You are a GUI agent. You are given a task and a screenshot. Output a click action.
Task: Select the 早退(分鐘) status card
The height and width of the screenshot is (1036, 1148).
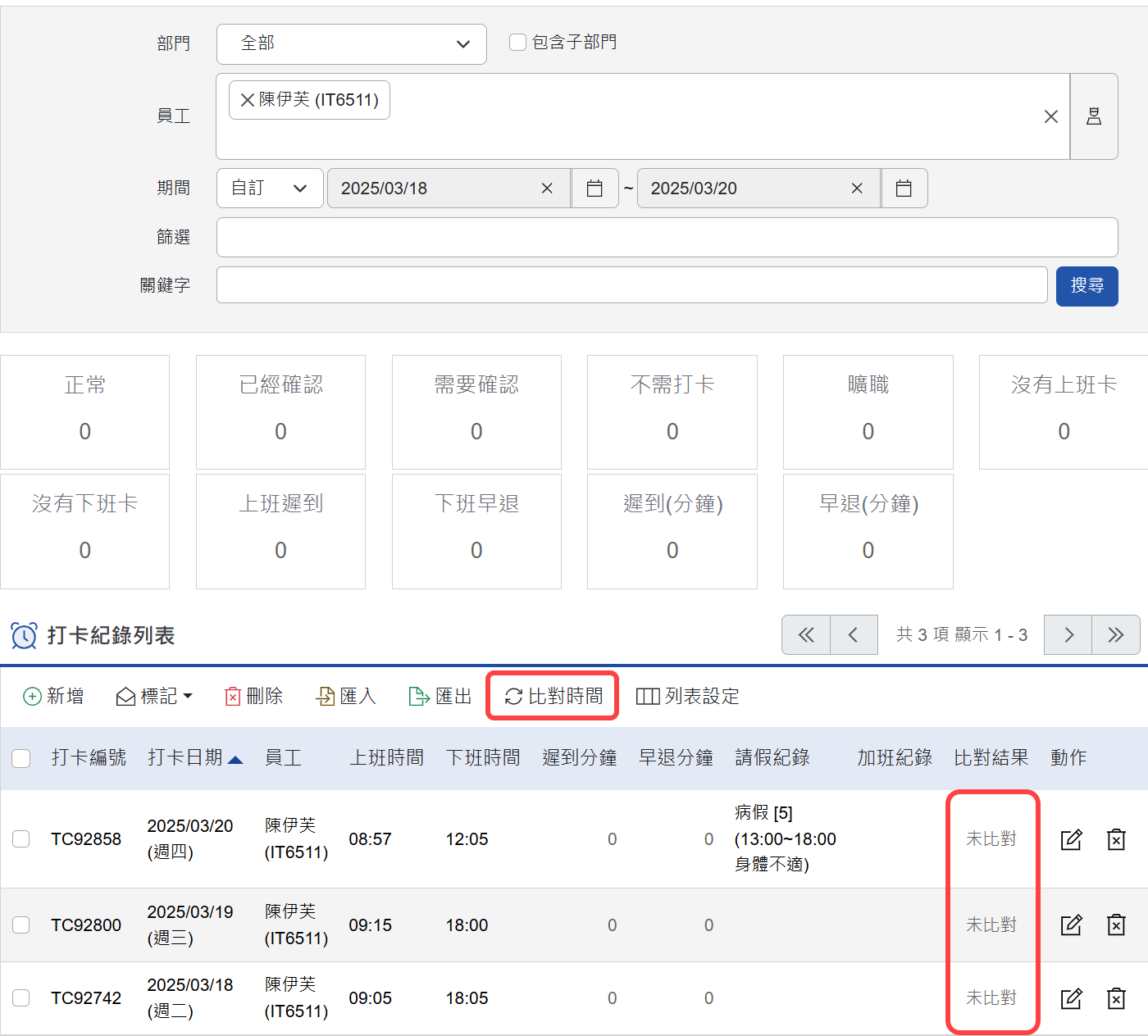868,531
